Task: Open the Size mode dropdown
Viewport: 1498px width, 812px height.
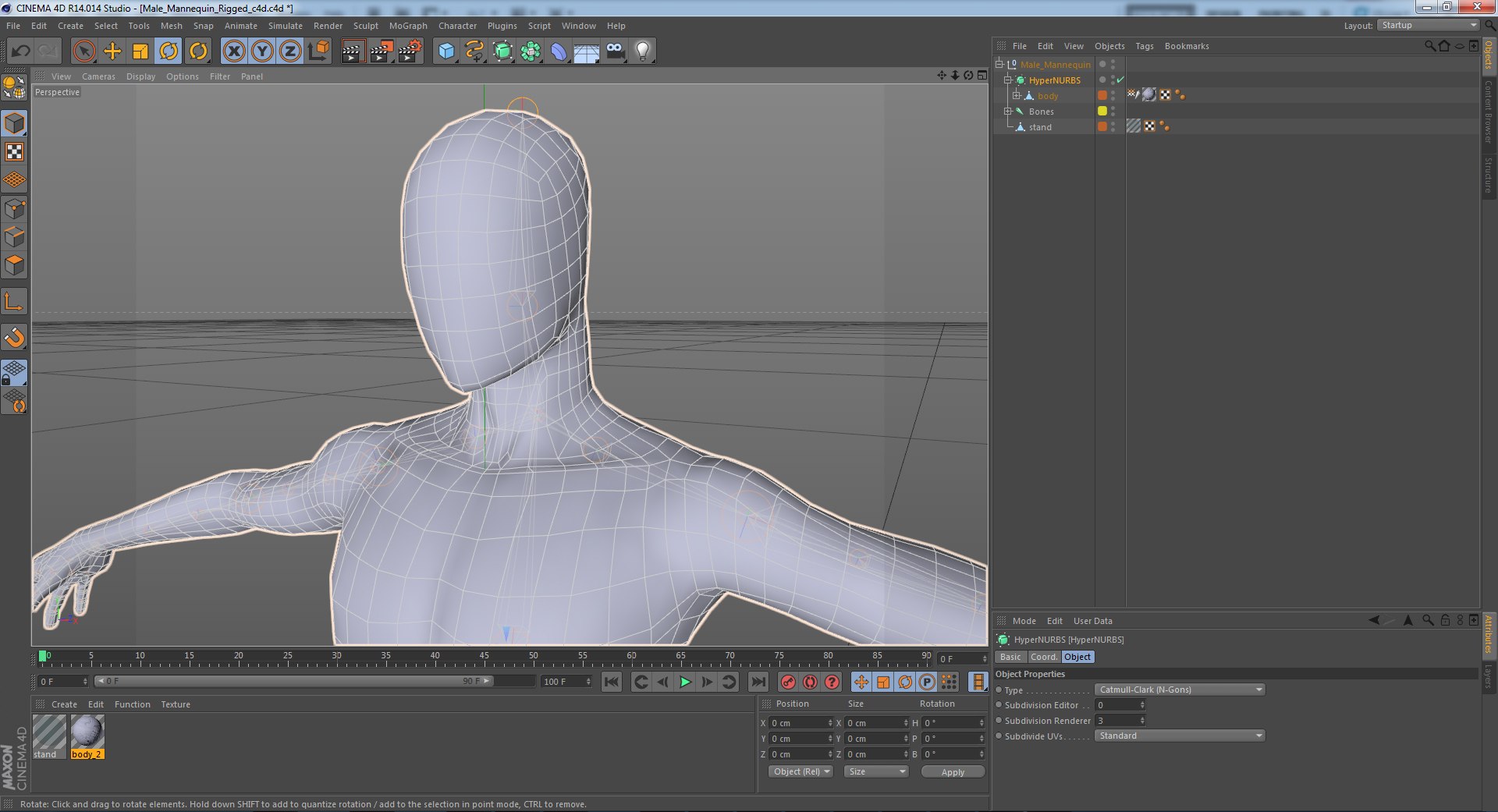Action: [x=876, y=771]
